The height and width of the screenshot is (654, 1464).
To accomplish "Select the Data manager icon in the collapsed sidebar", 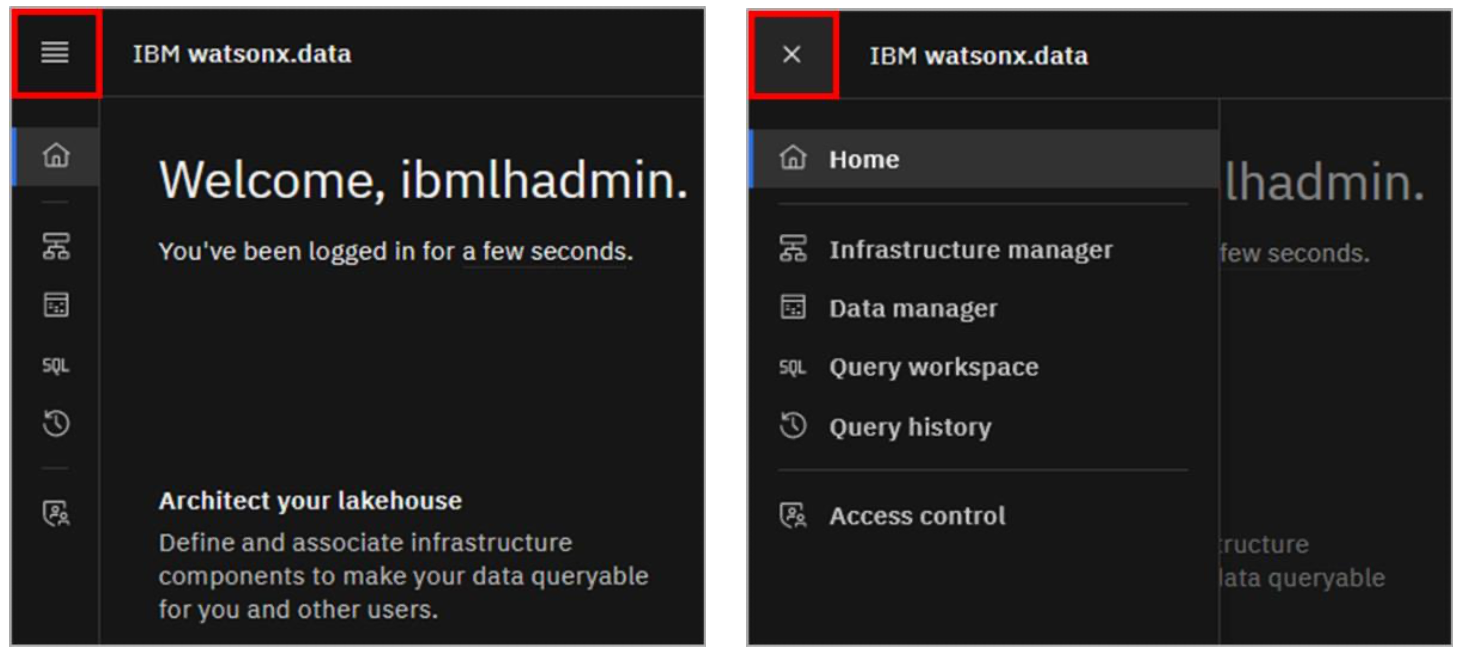I will [x=56, y=306].
